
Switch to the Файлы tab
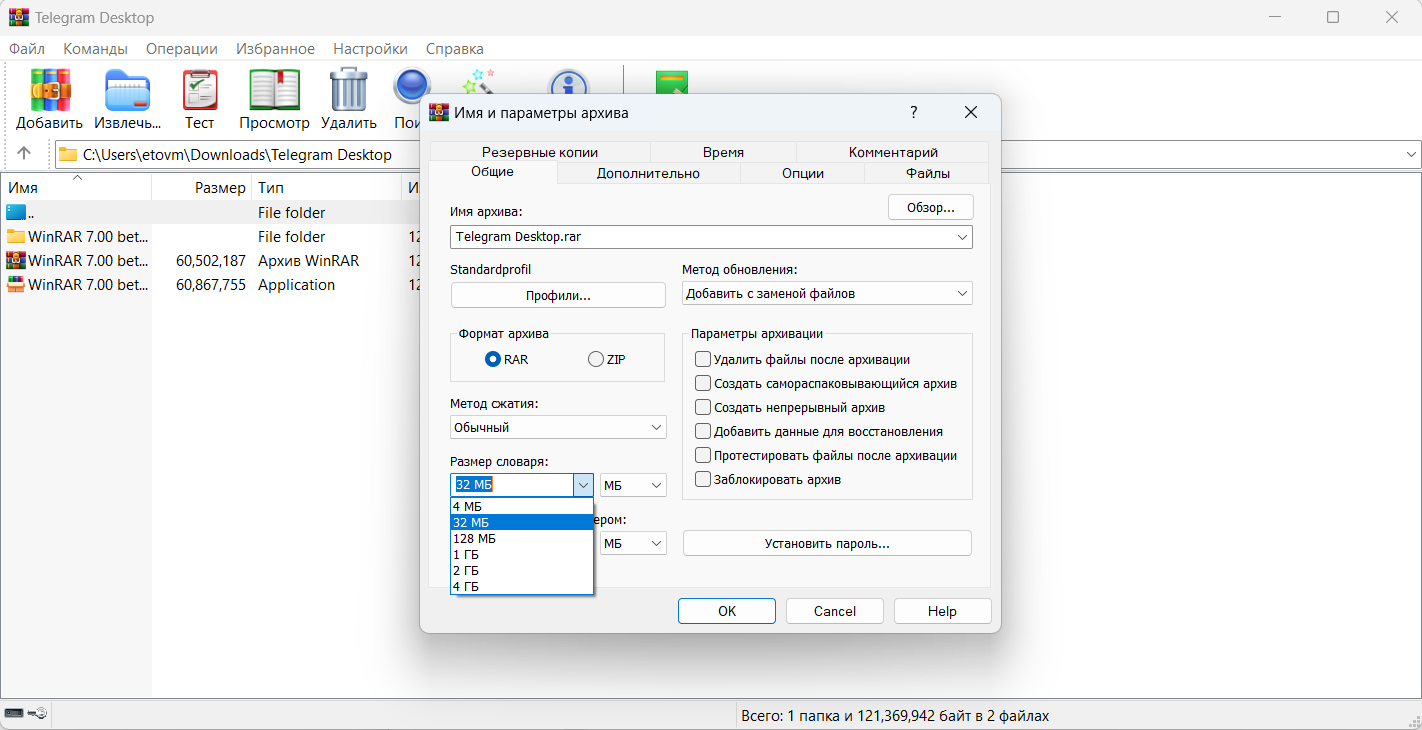[928, 173]
